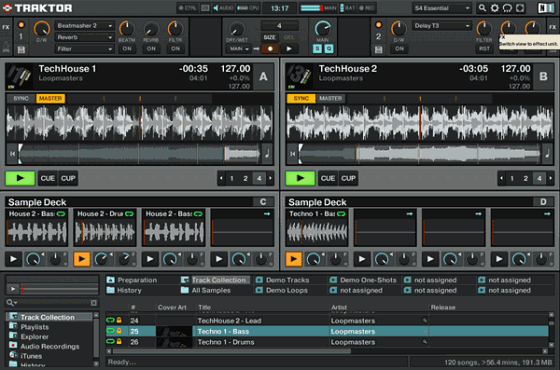Select Track Collection favorite
The image size is (560, 370).
click(215, 280)
